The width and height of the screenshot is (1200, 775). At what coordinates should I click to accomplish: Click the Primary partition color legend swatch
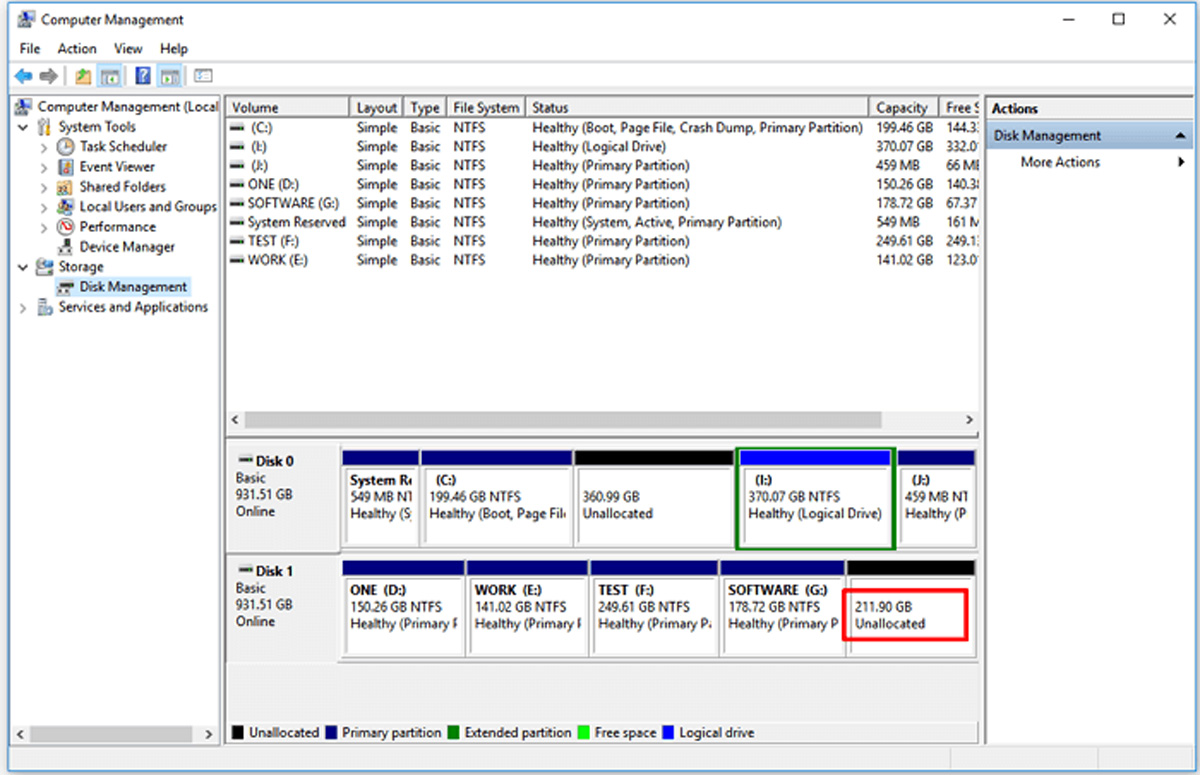[330, 732]
